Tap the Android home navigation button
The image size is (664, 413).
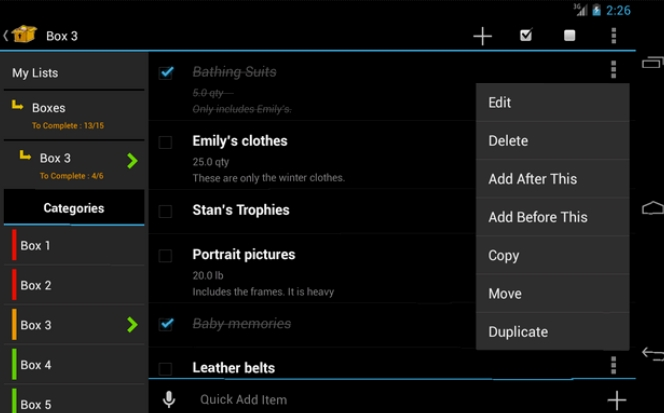653,208
